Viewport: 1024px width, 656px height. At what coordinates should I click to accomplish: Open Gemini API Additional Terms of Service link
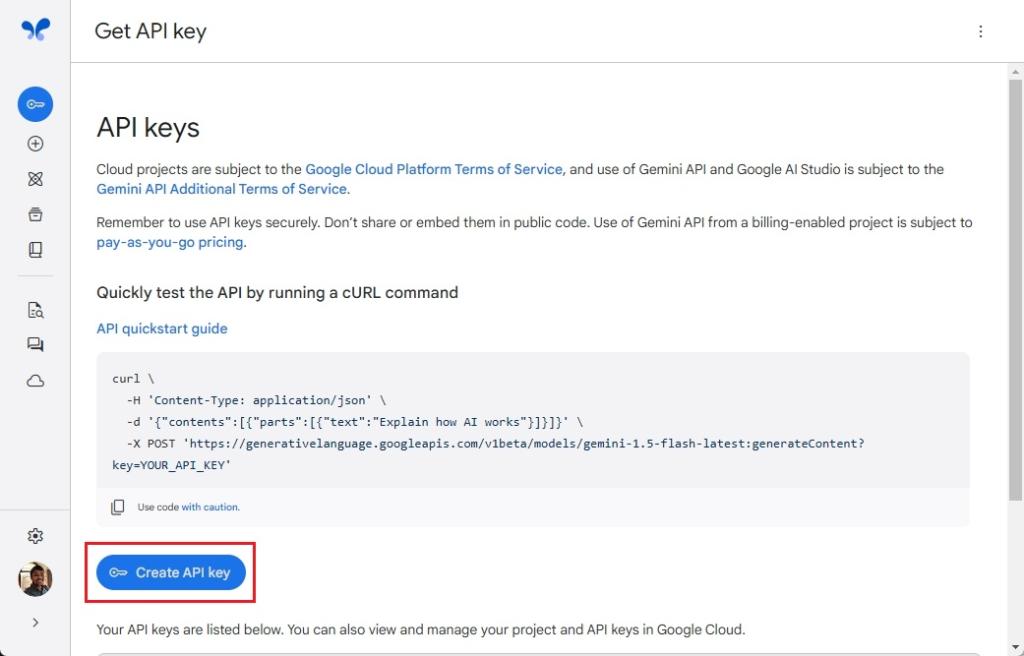[x=222, y=189]
